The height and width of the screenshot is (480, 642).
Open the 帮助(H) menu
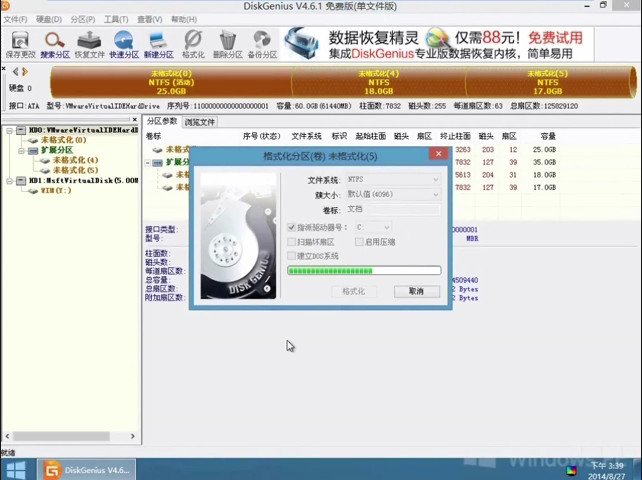tap(184, 20)
